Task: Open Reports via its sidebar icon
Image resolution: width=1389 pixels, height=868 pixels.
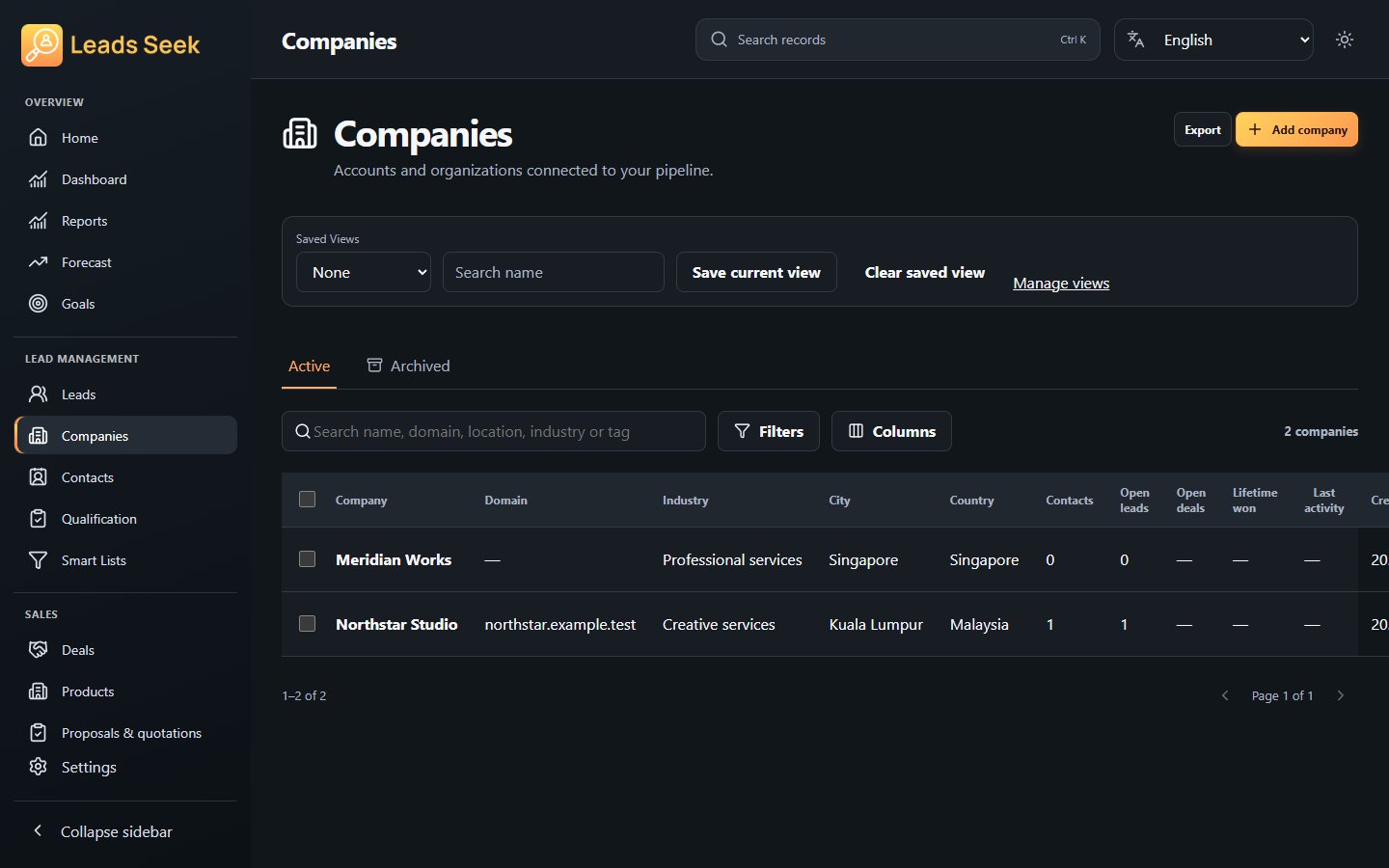Action: tap(38, 221)
